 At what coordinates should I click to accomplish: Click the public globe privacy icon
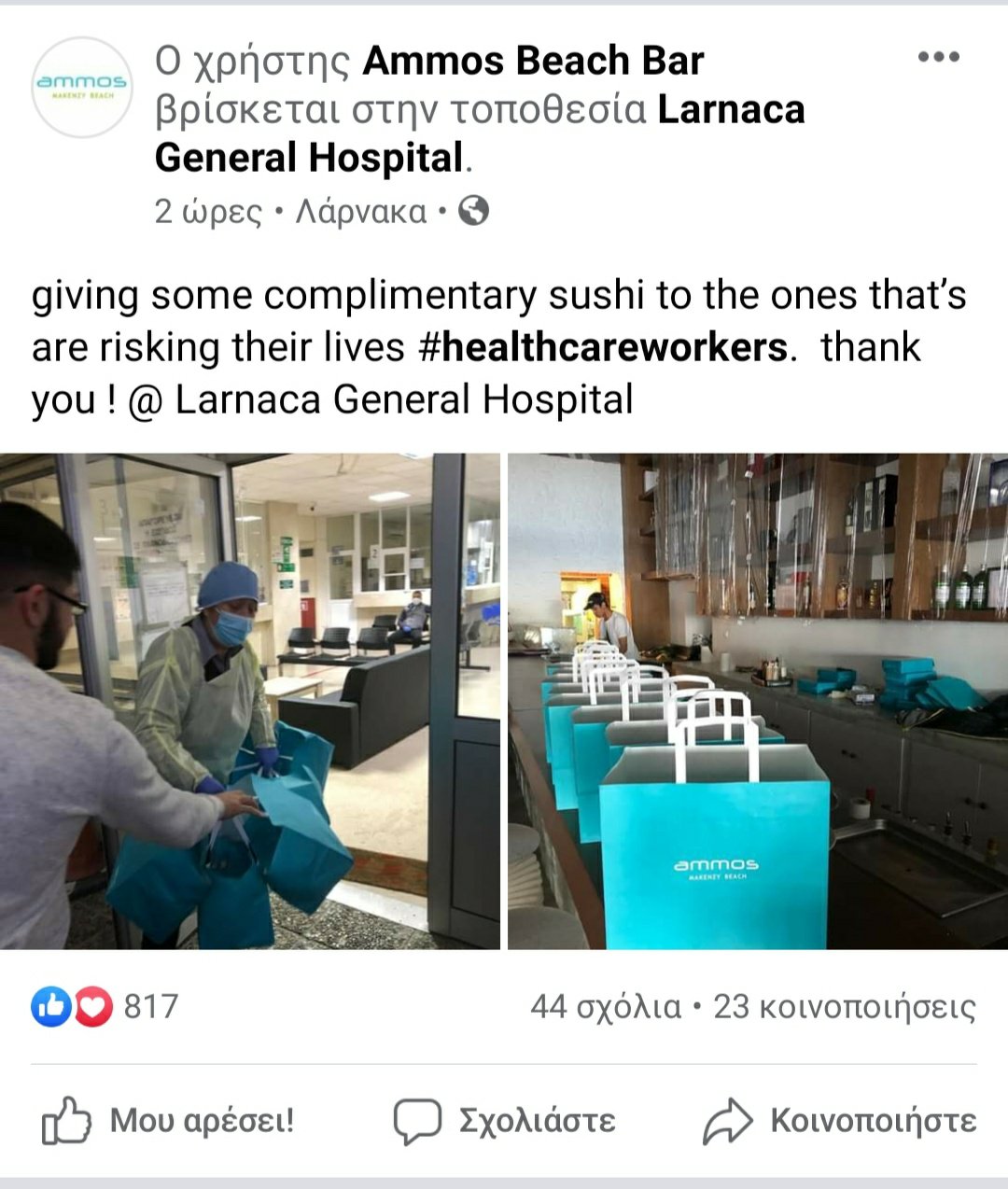[x=474, y=211]
